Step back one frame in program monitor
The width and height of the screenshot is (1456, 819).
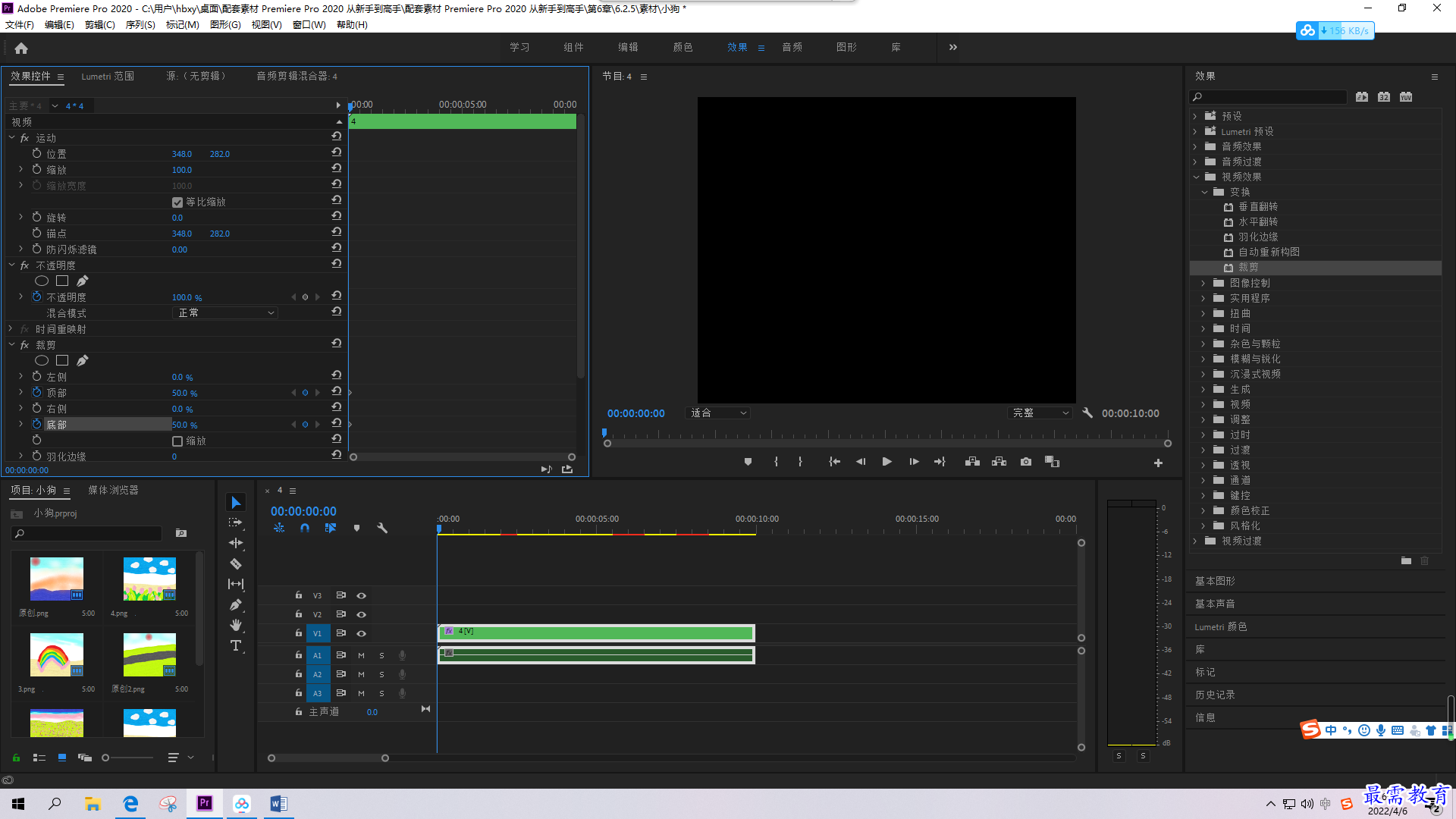[860, 462]
